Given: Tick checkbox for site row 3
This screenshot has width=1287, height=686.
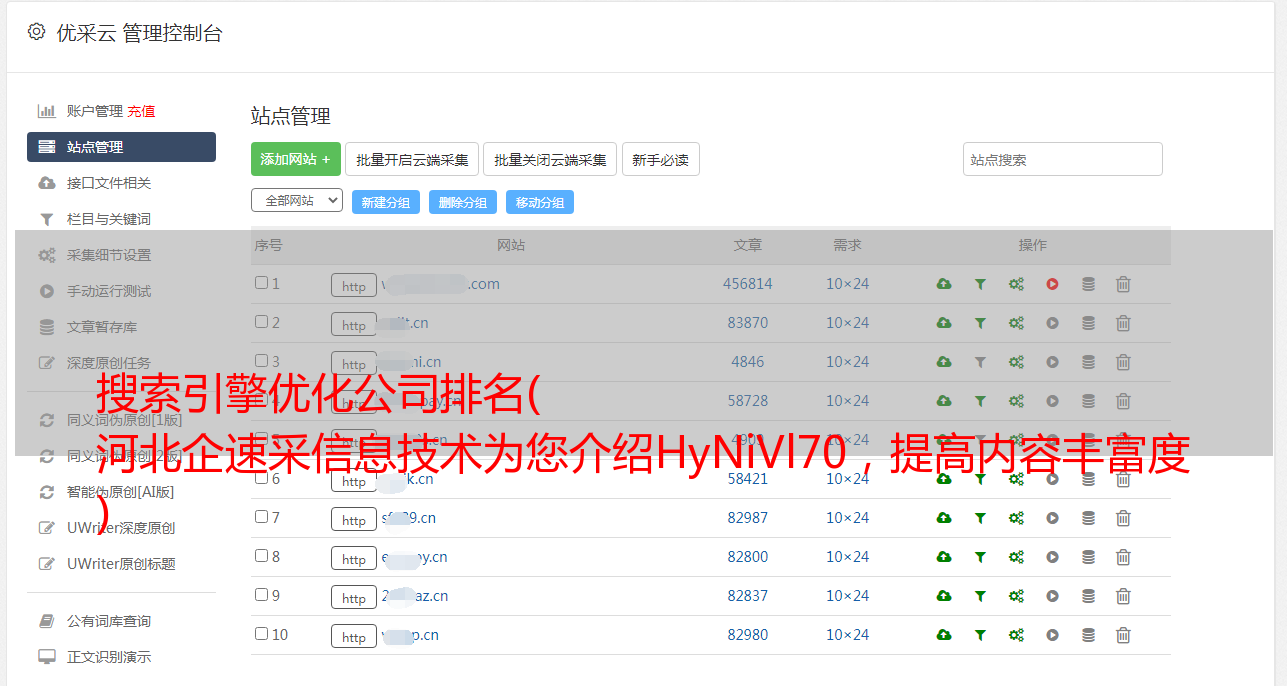Looking at the screenshot, I should 261,361.
